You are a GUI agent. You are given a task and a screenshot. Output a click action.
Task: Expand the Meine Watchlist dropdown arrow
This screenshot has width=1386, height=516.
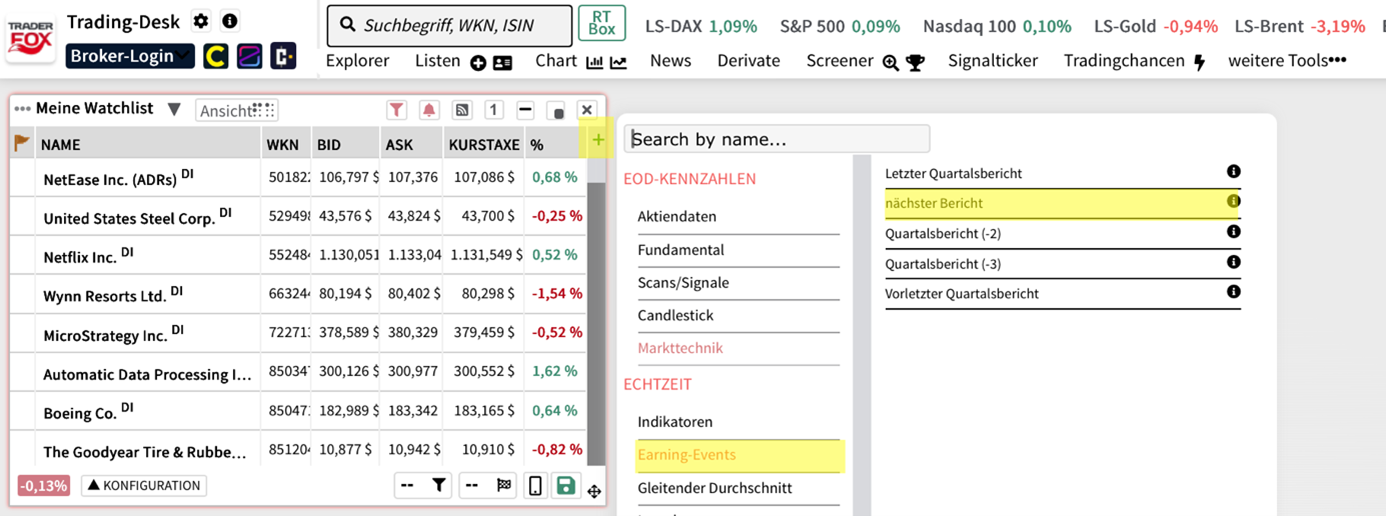coord(174,109)
